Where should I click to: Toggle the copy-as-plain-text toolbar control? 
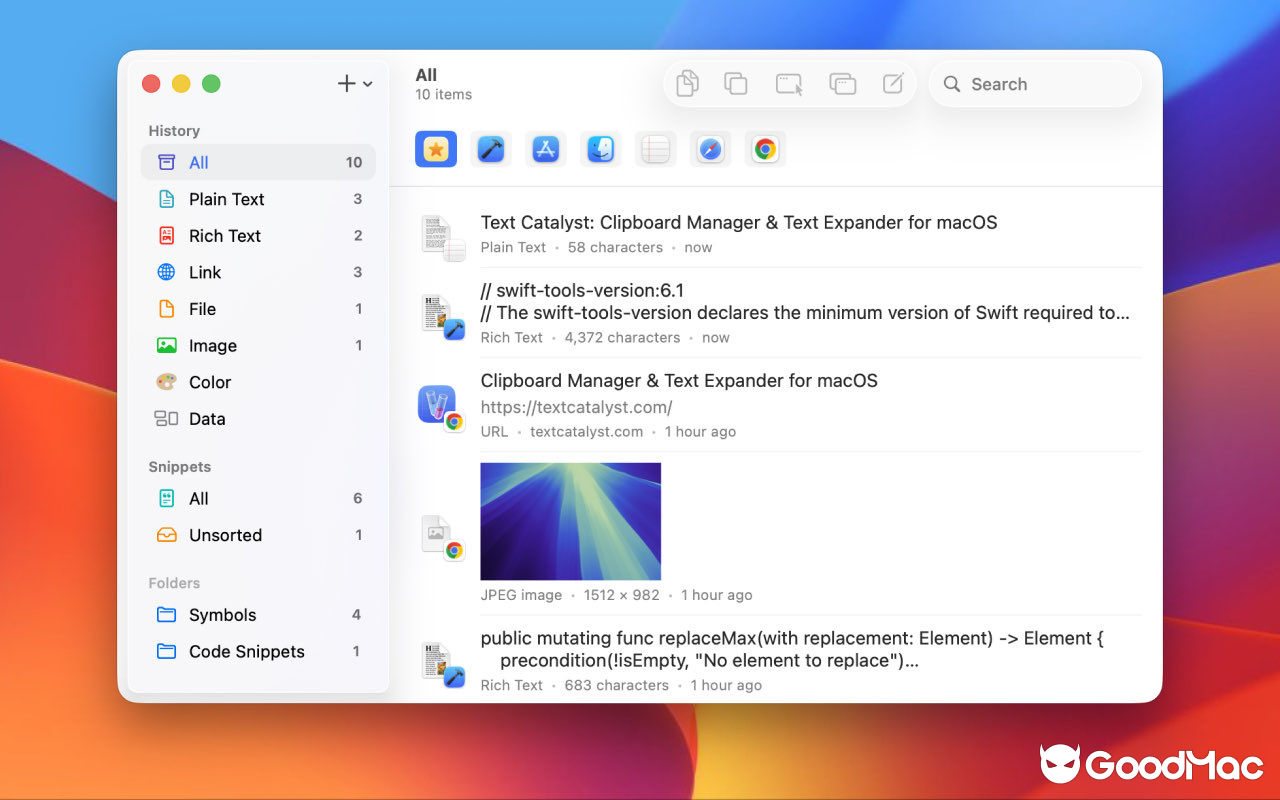[x=687, y=84]
